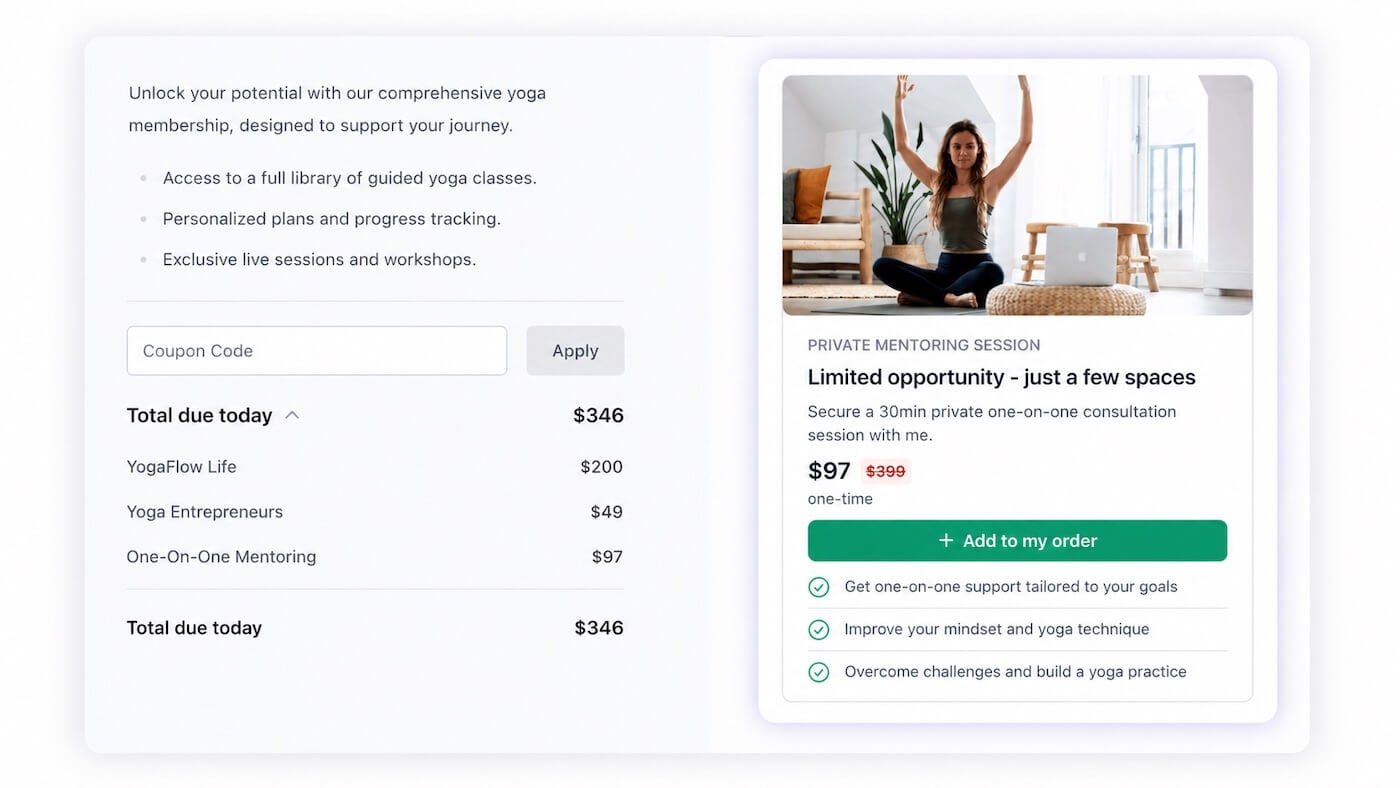
Task: Click the checkmark icon beside one-on-one support
Action: 819,587
